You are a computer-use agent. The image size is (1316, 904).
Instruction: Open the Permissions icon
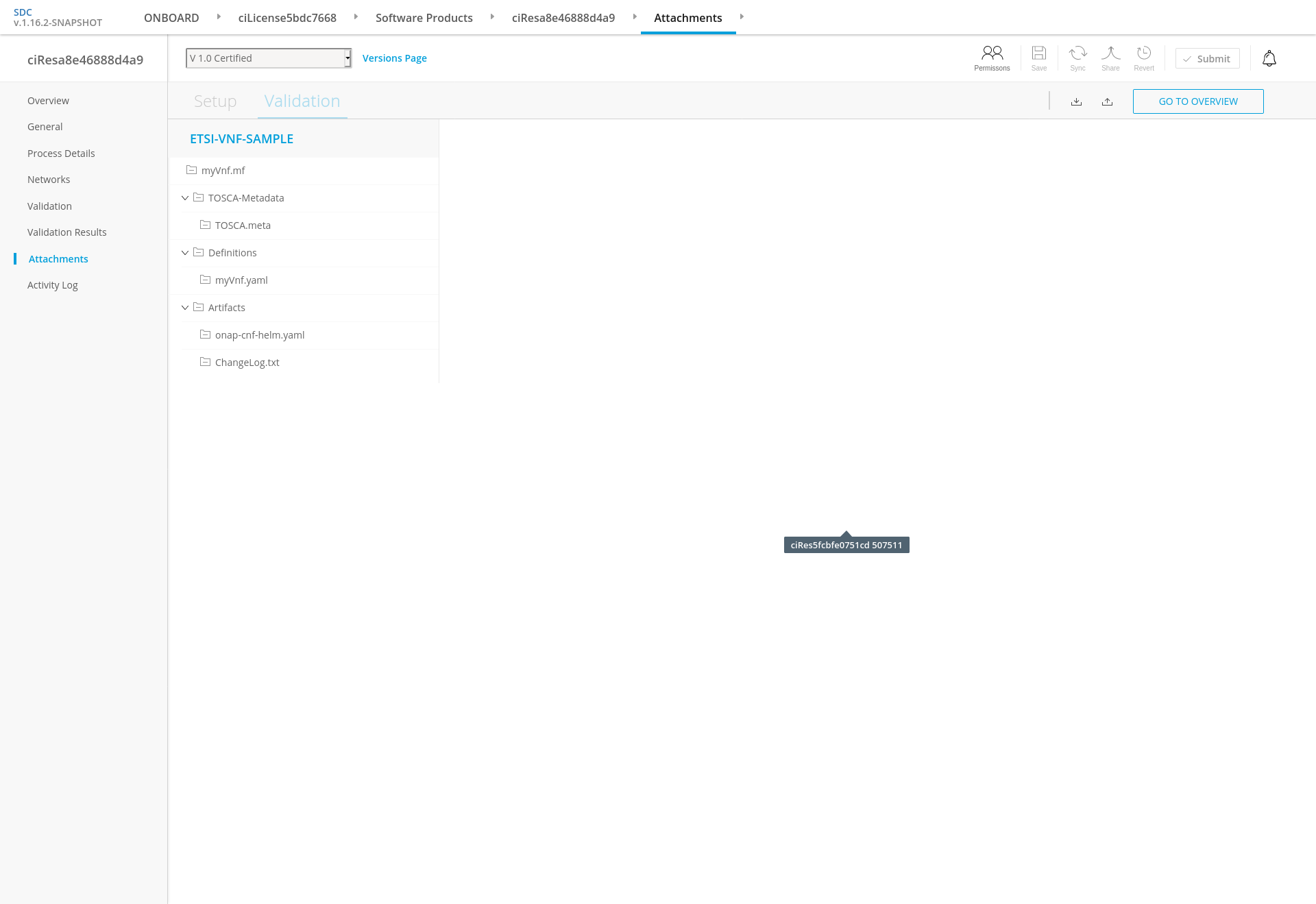click(x=992, y=53)
